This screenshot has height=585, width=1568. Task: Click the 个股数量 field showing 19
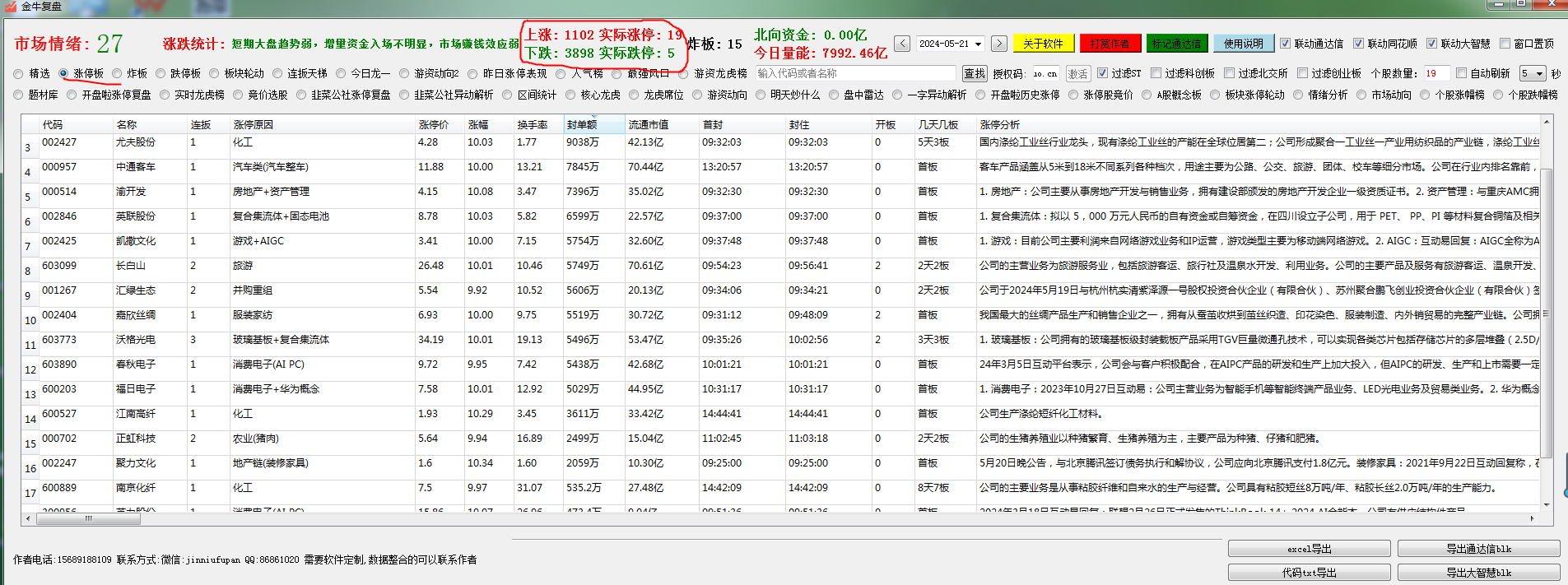click(x=1435, y=73)
